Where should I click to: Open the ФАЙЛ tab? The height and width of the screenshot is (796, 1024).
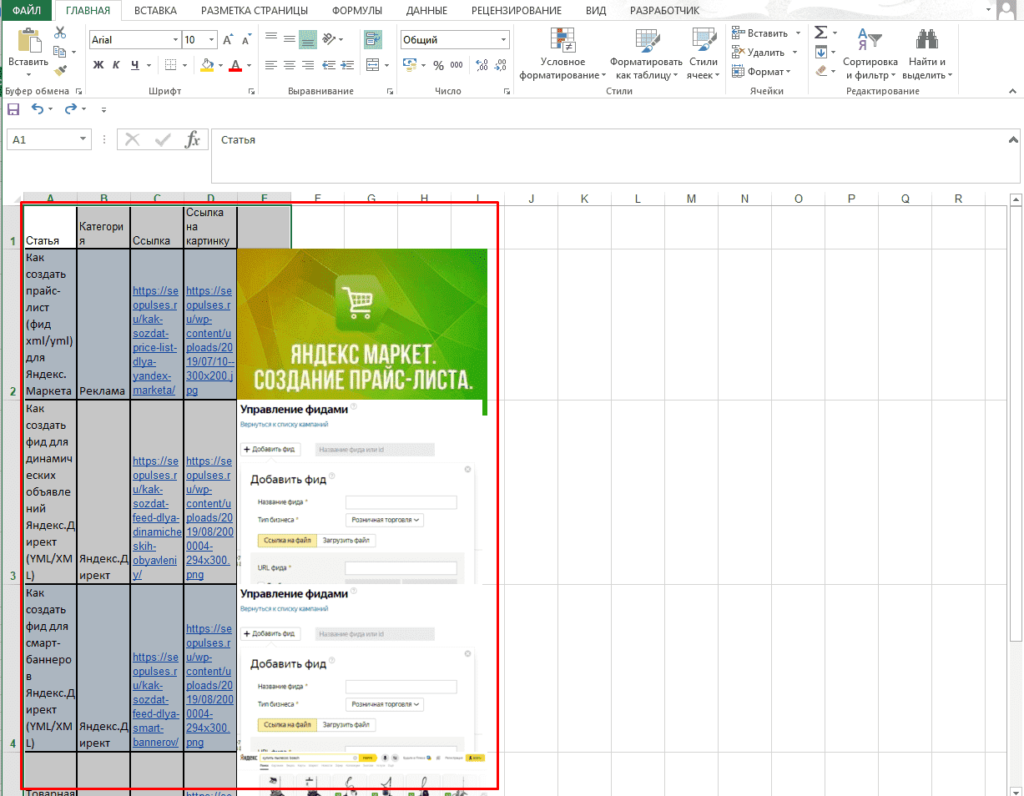tap(27, 10)
